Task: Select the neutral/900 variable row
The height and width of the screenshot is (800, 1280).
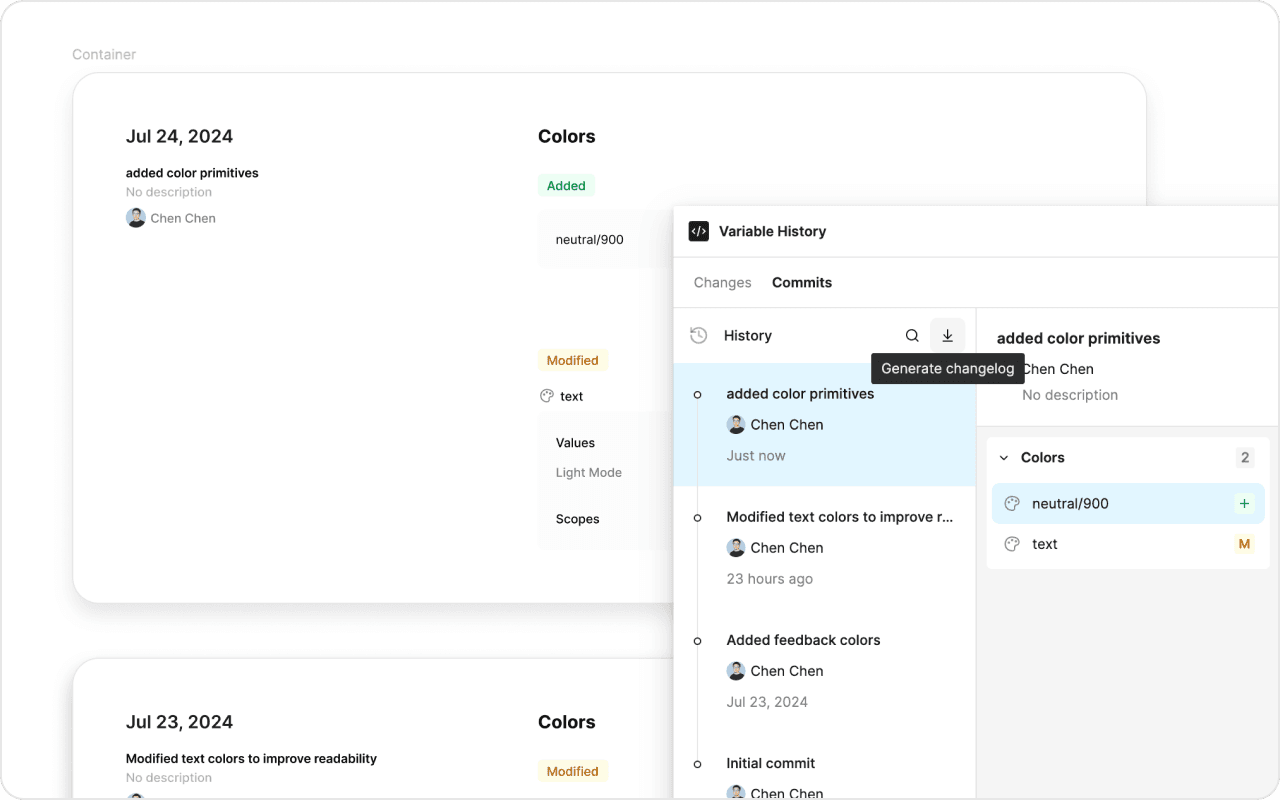Action: coord(1128,504)
